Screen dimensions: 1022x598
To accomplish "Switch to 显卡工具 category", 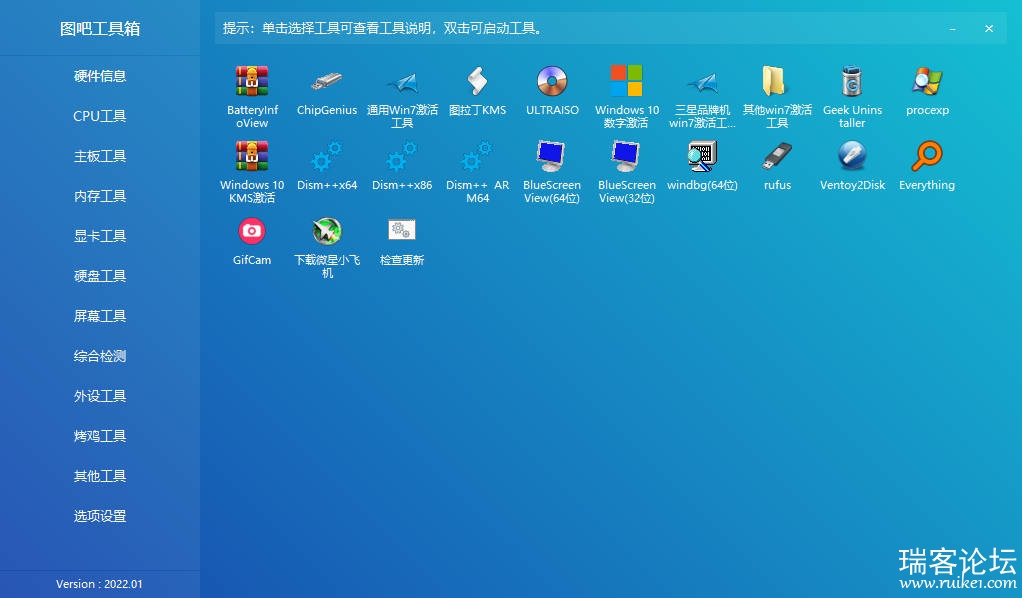I will [100, 236].
